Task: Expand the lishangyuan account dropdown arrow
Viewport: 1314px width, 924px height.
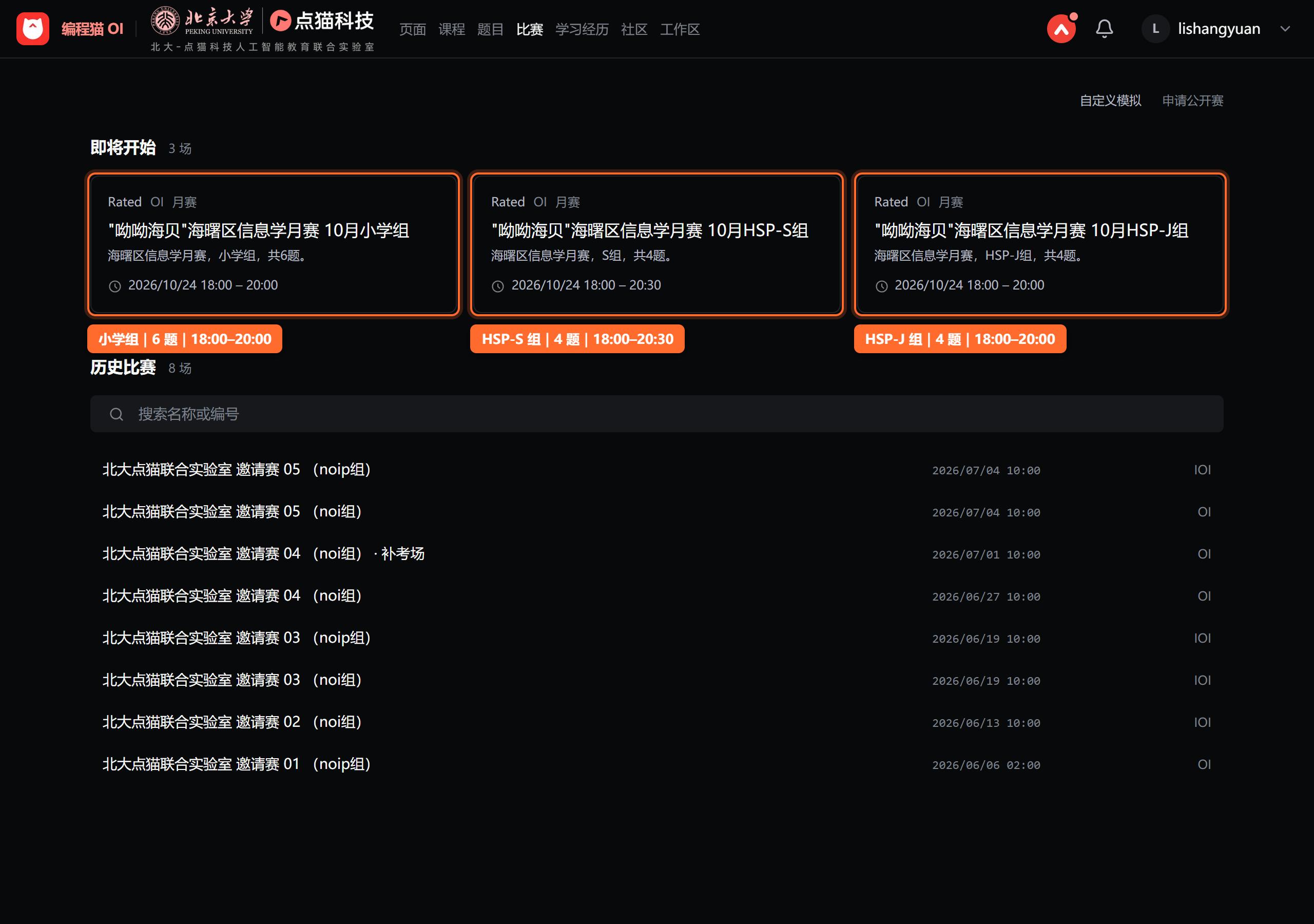Action: (1285, 29)
